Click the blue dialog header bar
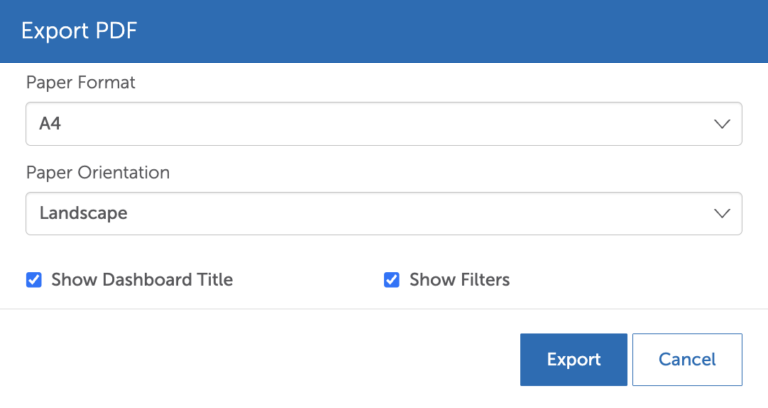The width and height of the screenshot is (768, 408). (450, 31)
